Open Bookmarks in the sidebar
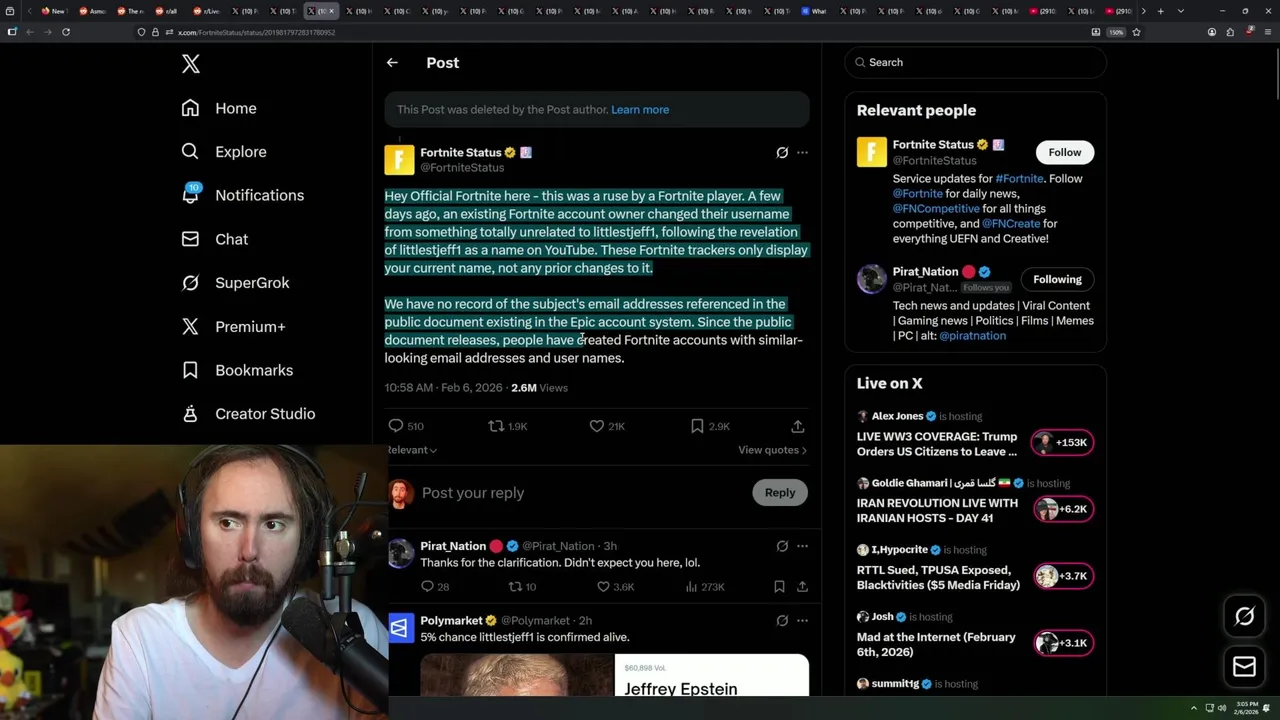Screen dimensions: 1280x720 [237, 370]
